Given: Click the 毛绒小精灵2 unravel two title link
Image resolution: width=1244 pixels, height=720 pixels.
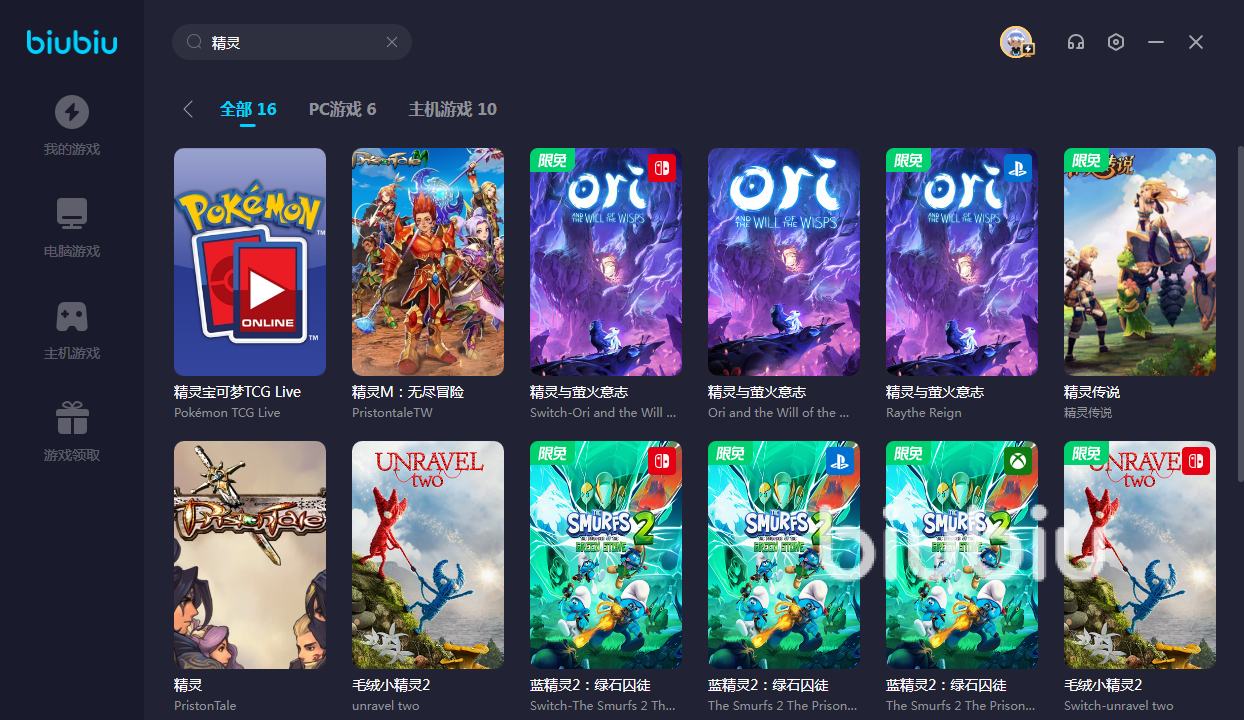Looking at the screenshot, I should [x=391, y=685].
